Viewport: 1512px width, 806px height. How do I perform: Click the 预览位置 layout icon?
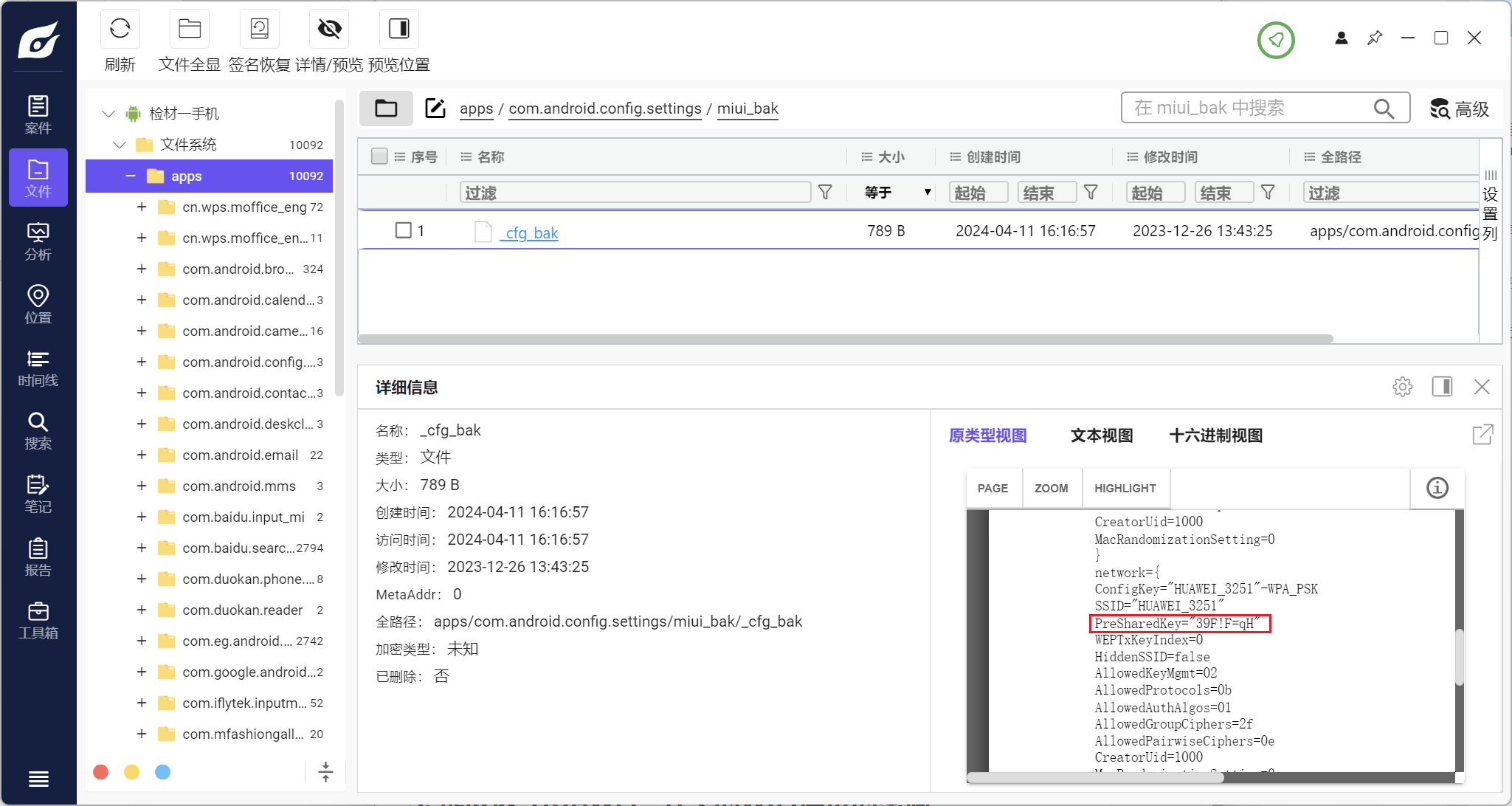(x=399, y=29)
